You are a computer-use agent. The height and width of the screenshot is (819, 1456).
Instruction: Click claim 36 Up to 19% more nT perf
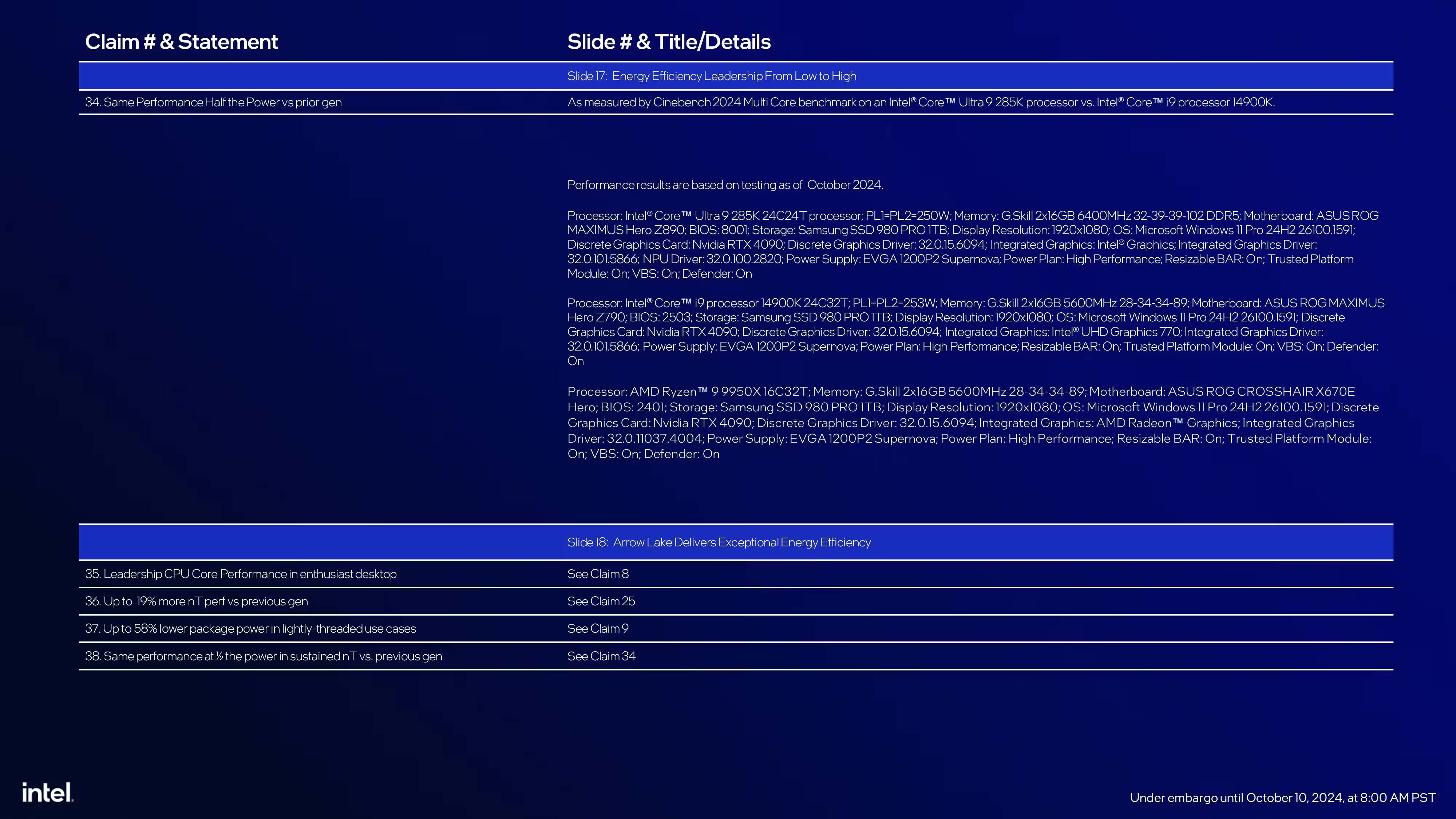[197, 601]
